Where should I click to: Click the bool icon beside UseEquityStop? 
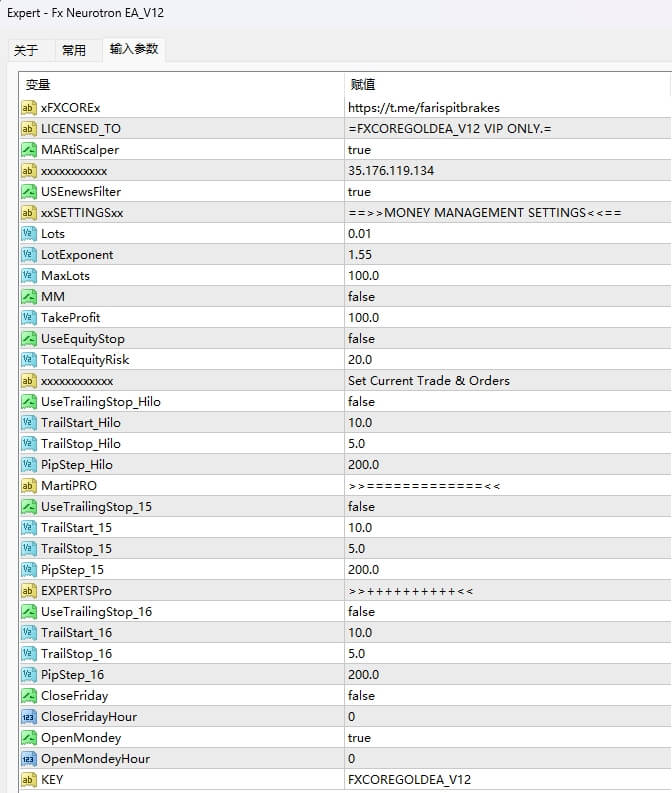point(29,339)
